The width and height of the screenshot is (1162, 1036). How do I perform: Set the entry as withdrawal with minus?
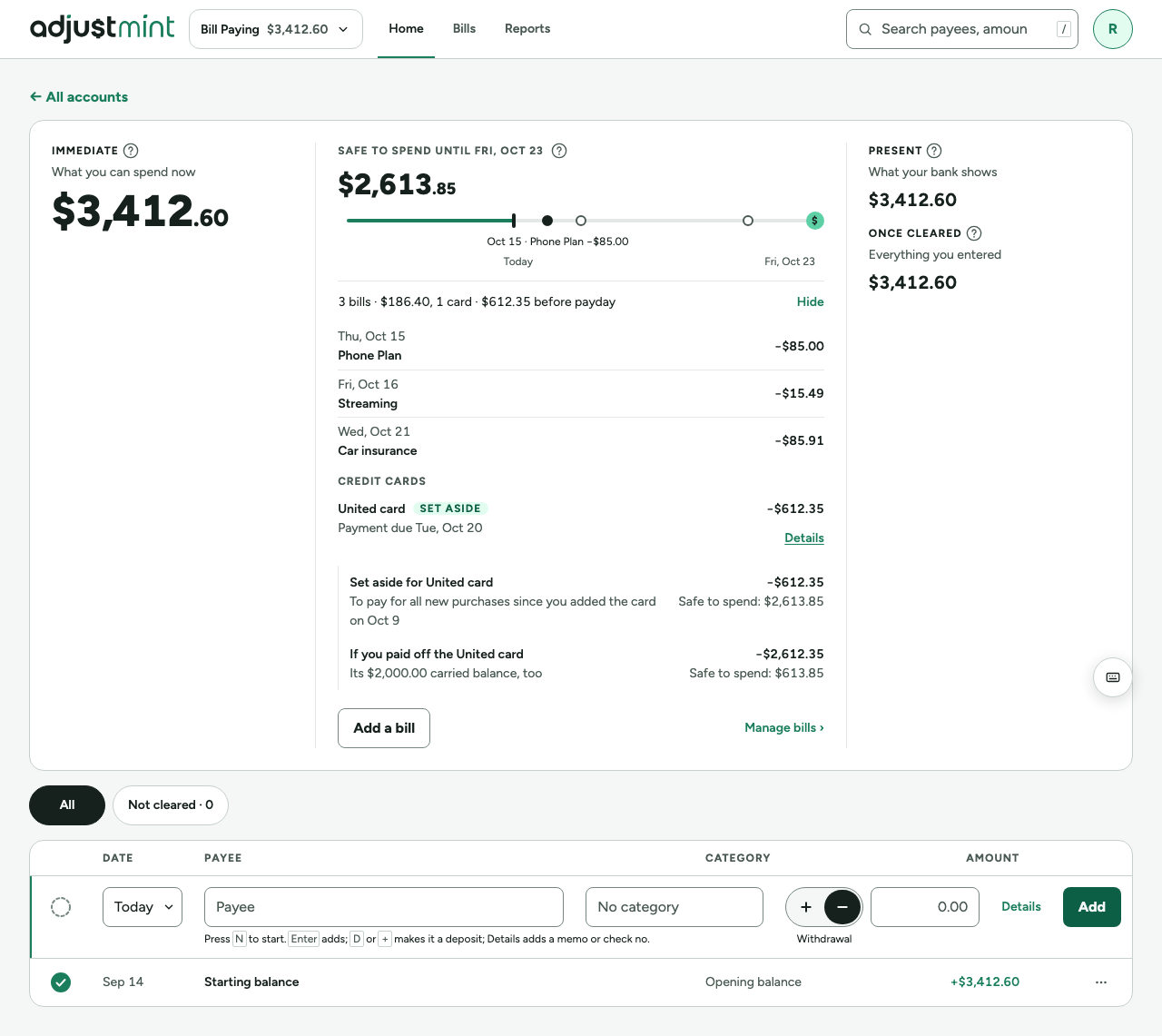coord(842,907)
